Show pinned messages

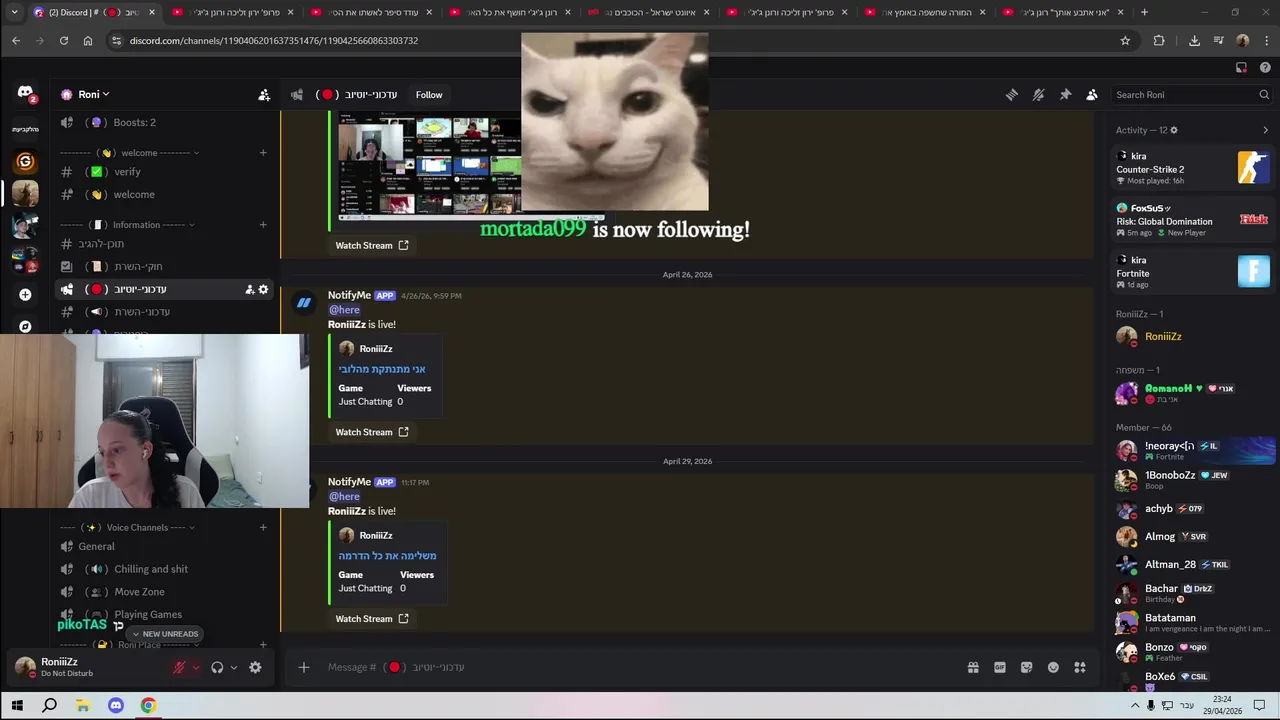coord(1065,95)
